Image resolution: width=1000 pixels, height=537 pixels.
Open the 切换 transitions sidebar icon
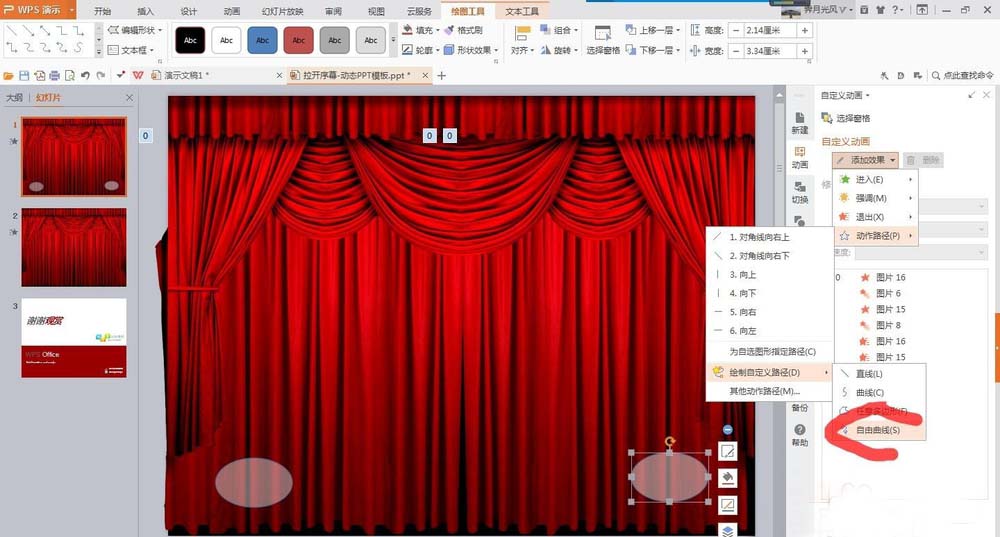[x=800, y=192]
